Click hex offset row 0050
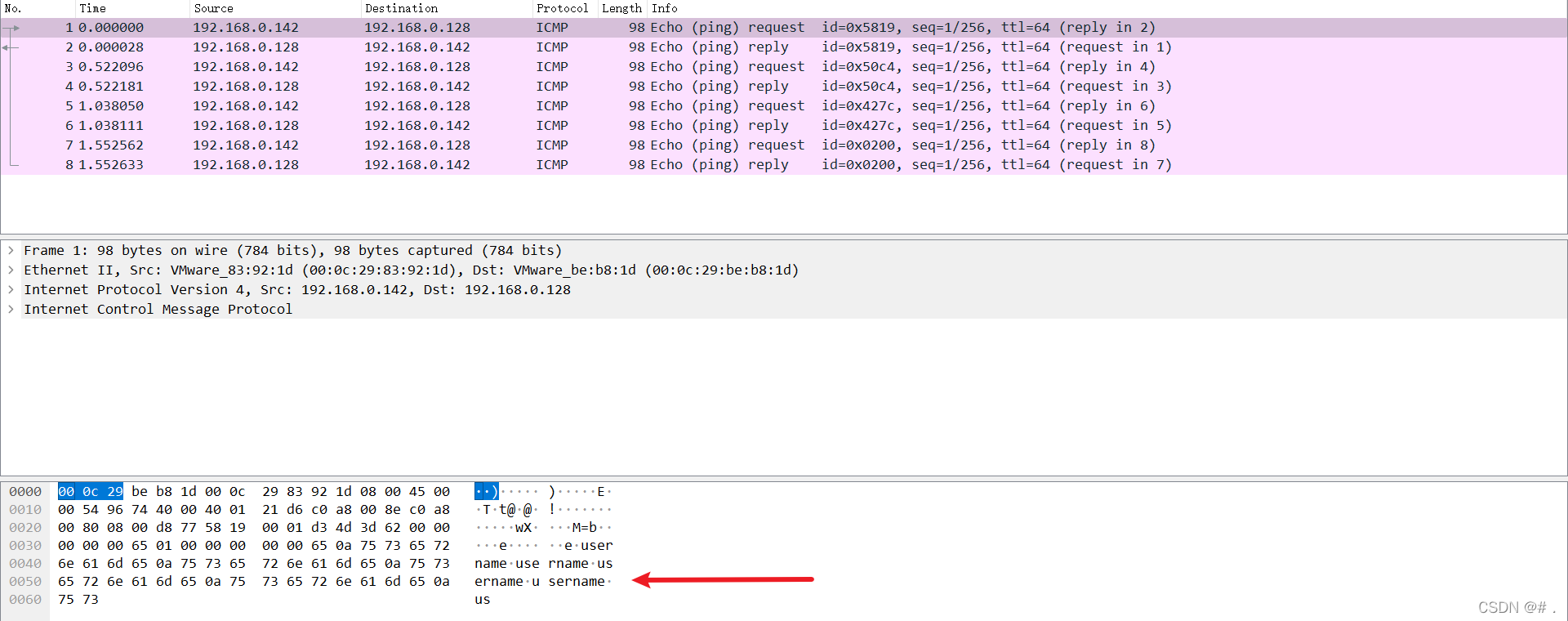 [25, 581]
